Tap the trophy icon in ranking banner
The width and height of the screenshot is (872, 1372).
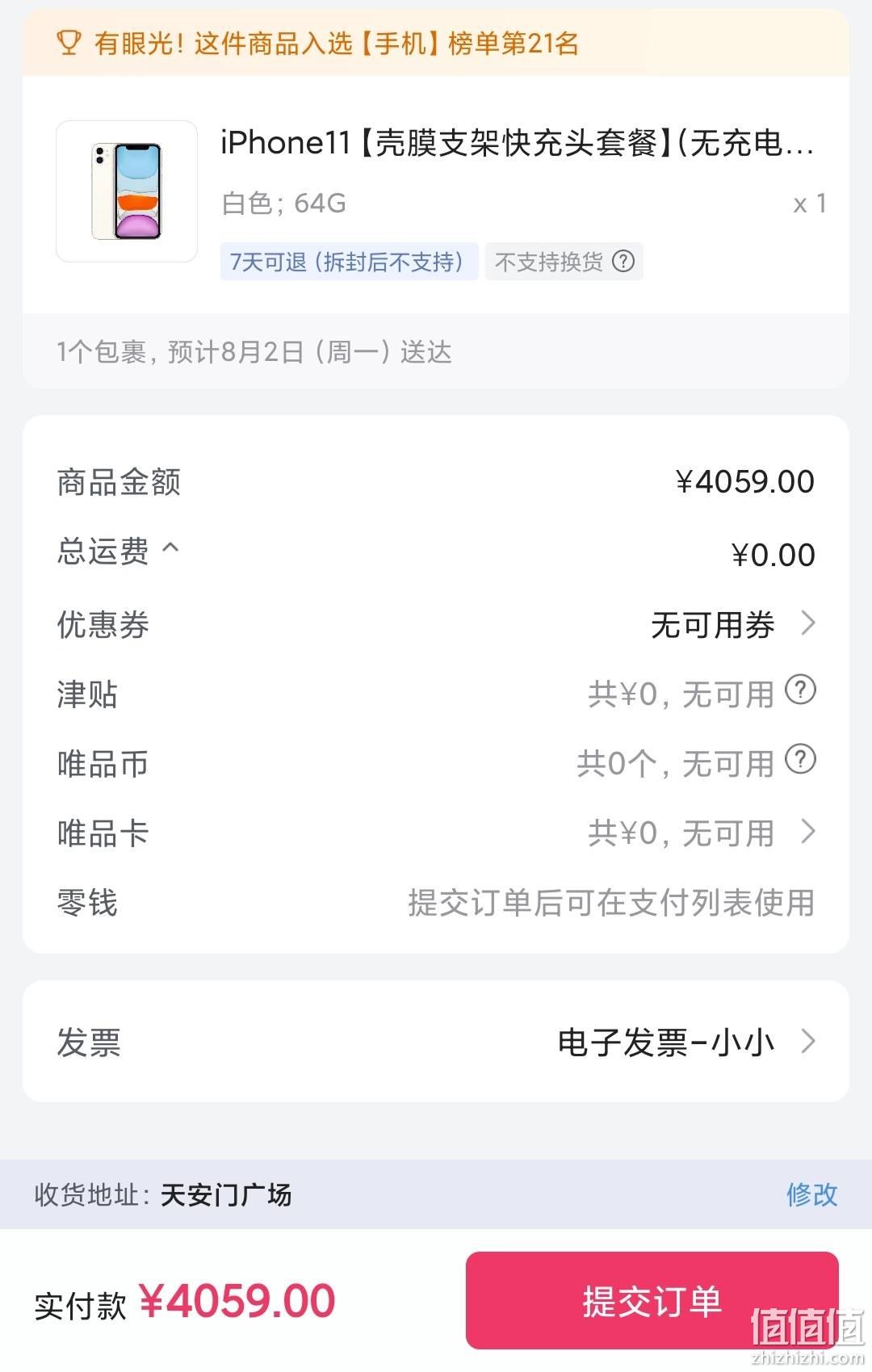coord(69,43)
